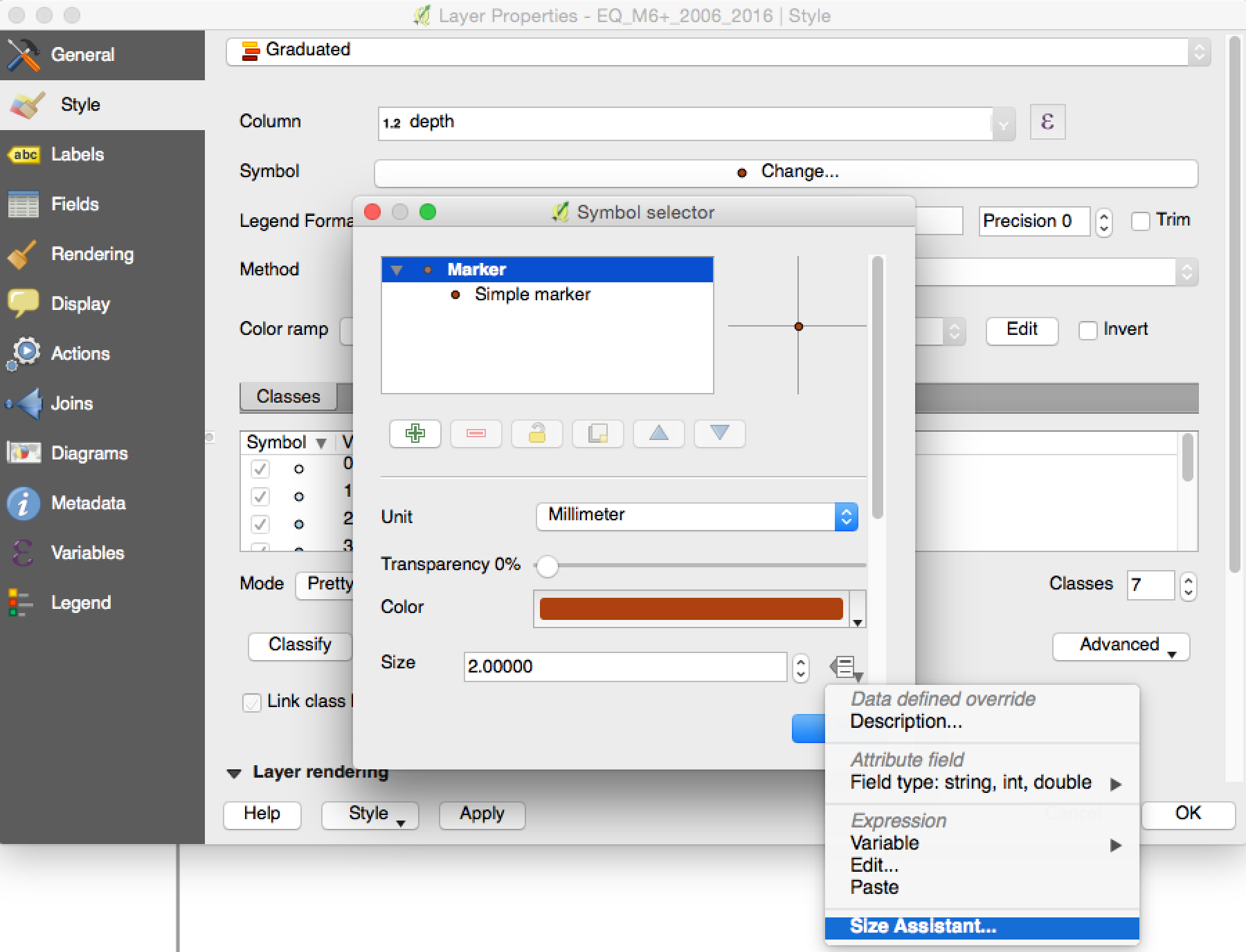Screen dimensions: 1246x952
Task: Move symbol layer up arrow
Action: [658, 434]
